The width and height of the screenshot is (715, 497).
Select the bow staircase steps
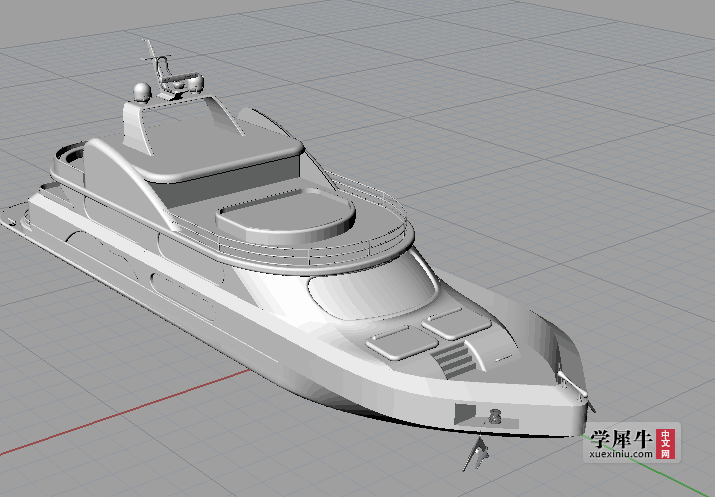(455, 361)
